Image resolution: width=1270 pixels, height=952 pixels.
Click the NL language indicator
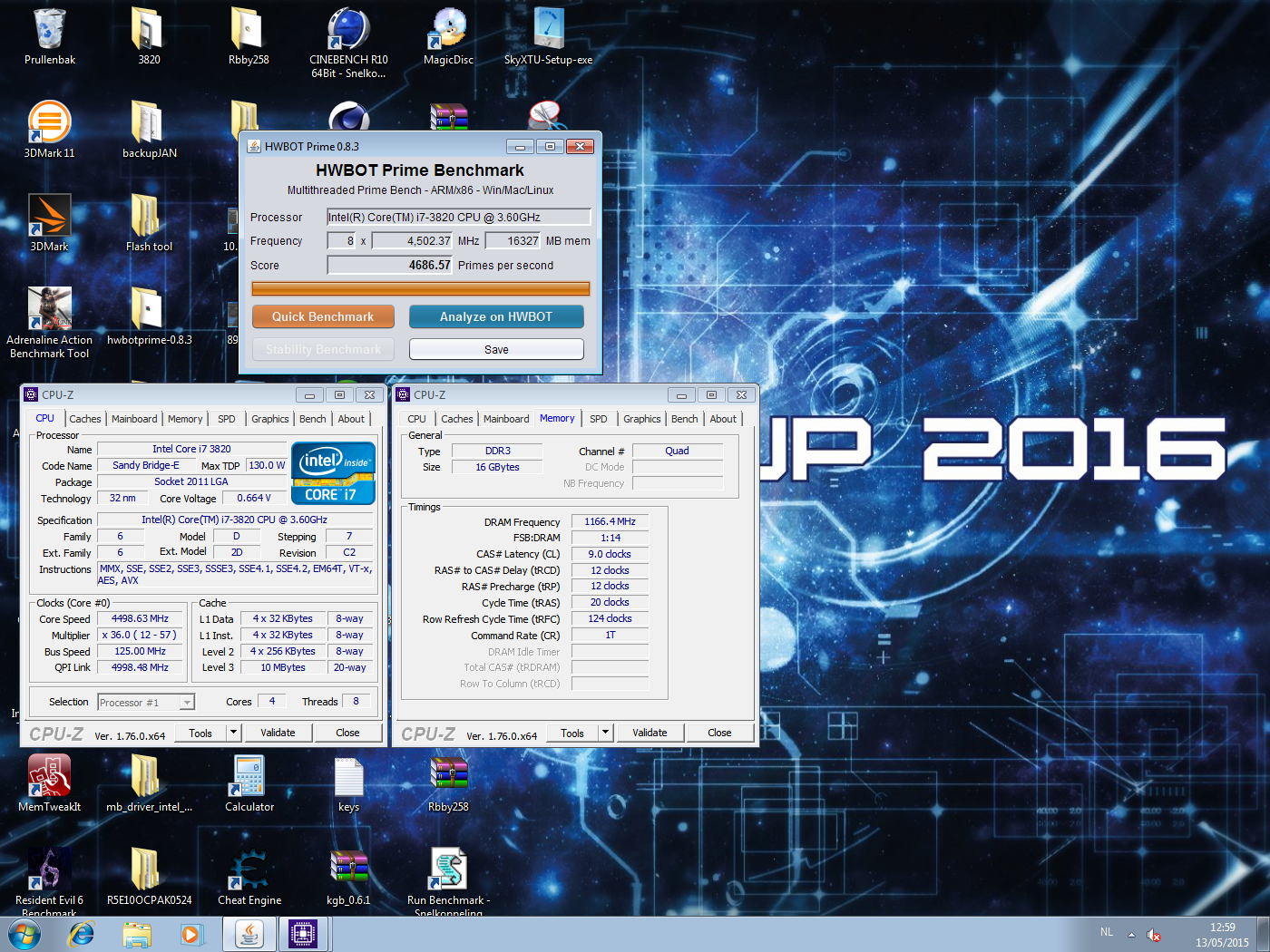click(1107, 932)
